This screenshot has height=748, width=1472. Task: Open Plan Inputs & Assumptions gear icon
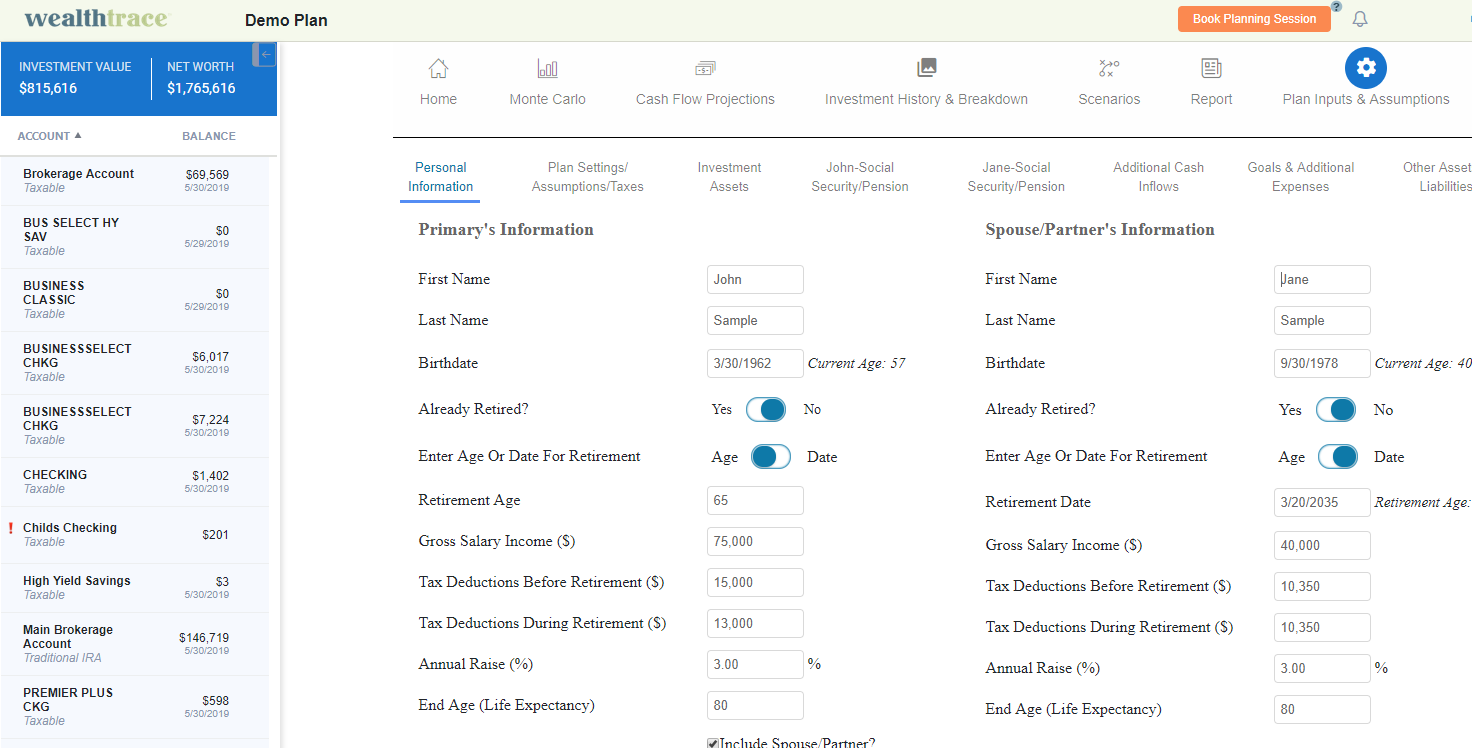(x=1366, y=68)
